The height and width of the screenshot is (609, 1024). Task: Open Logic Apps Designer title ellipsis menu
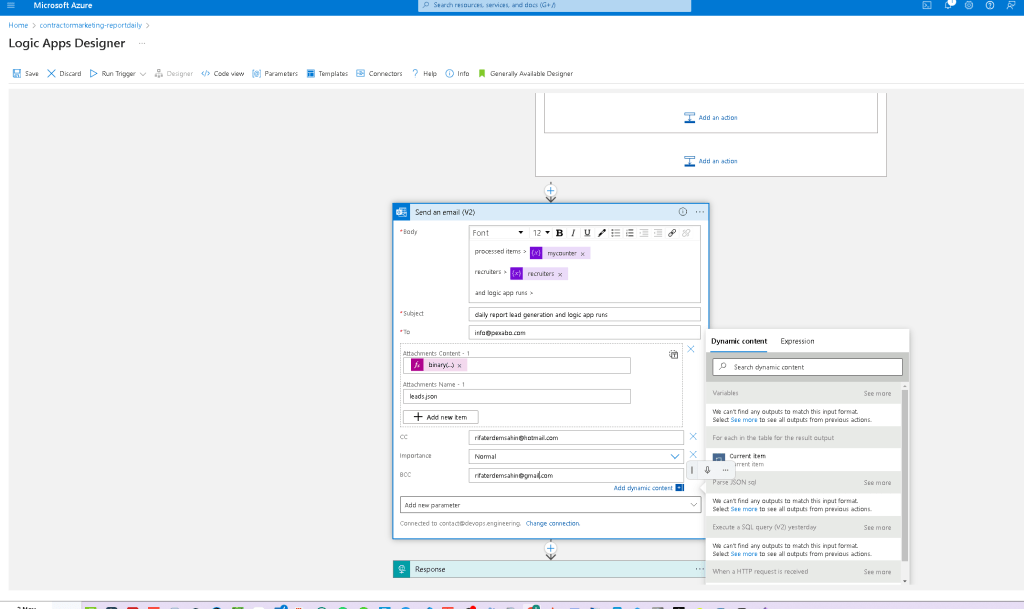tap(142, 43)
